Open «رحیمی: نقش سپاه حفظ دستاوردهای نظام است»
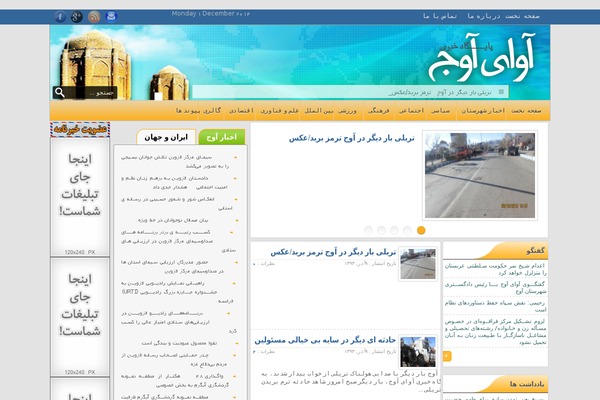This screenshot has height=400, width=600. pyautogui.click(x=496, y=306)
